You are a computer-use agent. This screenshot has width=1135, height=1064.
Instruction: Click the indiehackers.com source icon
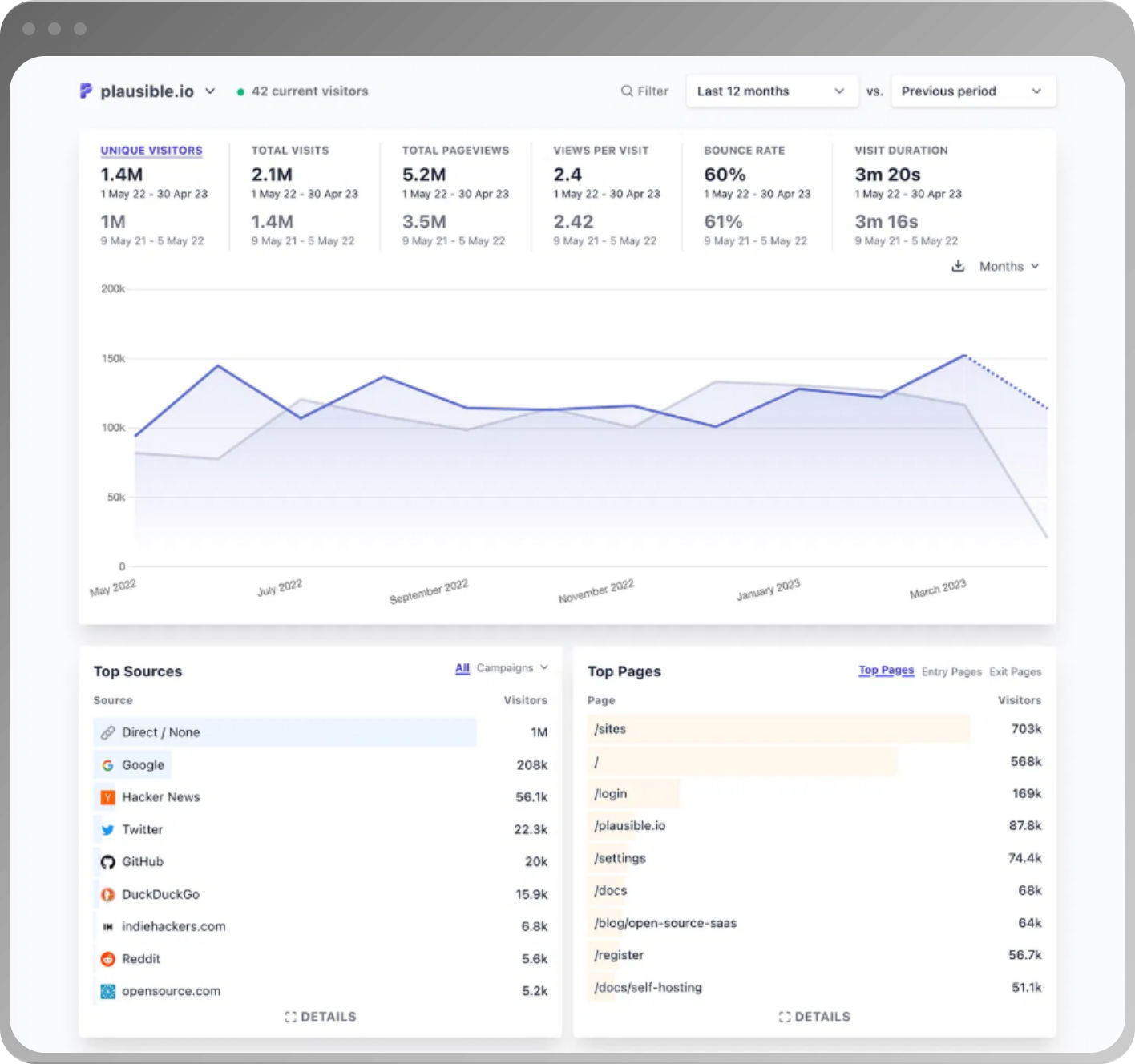point(108,927)
